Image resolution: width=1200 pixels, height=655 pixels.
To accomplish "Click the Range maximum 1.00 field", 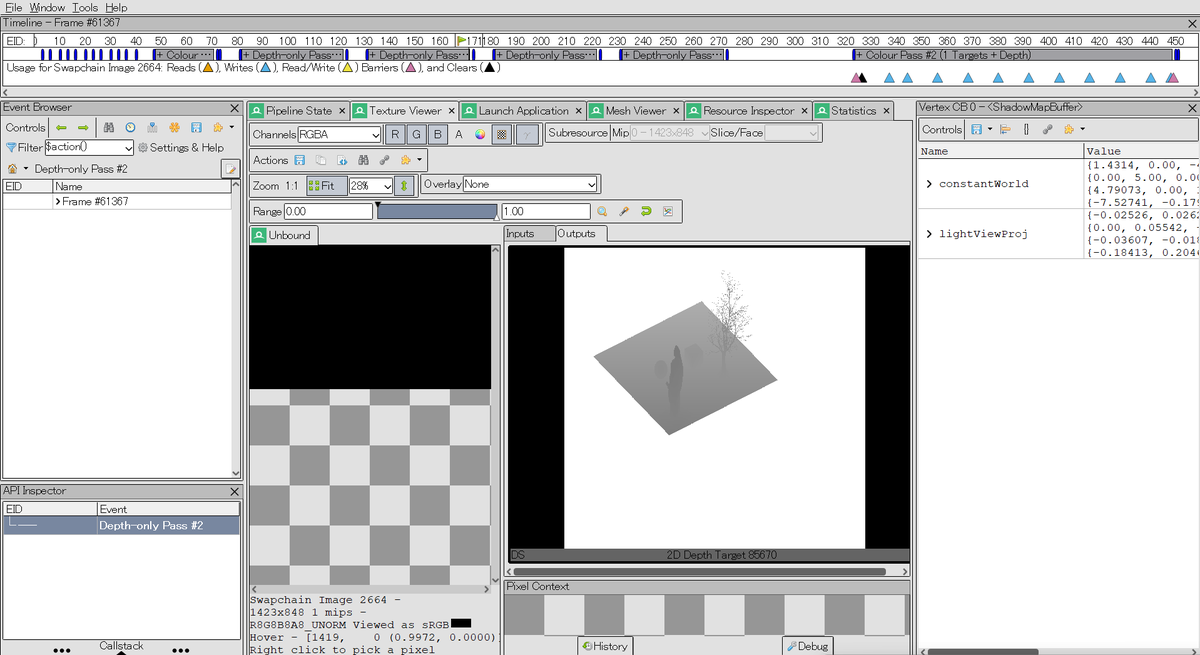I will pos(546,211).
